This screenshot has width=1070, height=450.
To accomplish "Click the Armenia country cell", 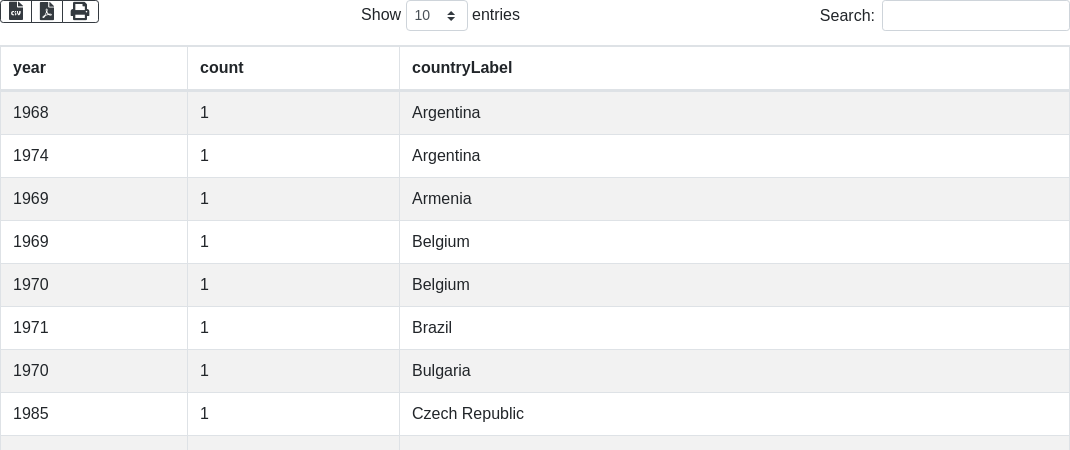I will pyautogui.click(x=442, y=199).
